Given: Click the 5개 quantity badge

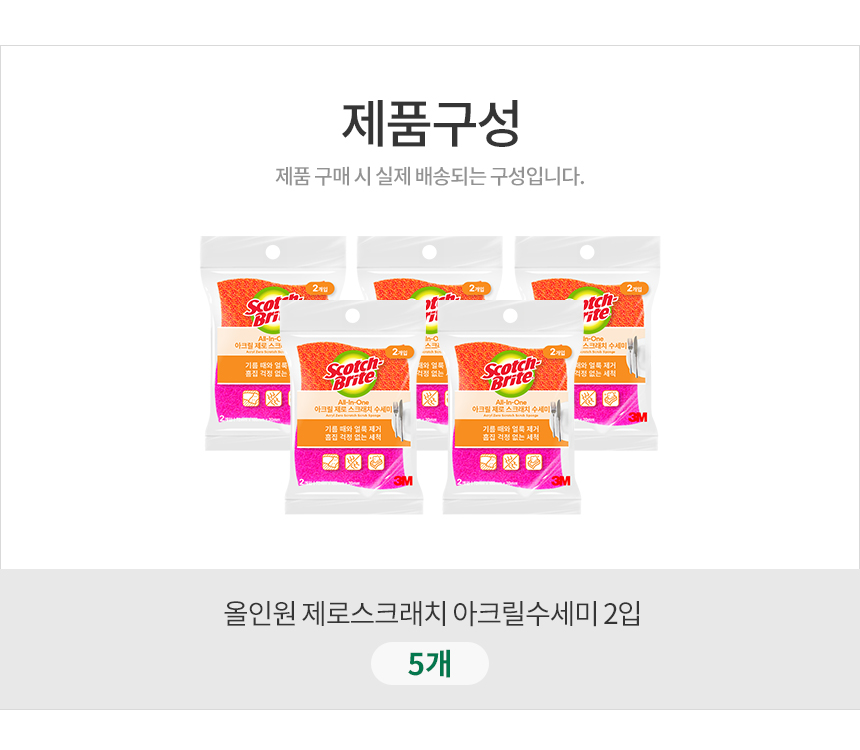Looking at the screenshot, I should click(x=430, y=664).
